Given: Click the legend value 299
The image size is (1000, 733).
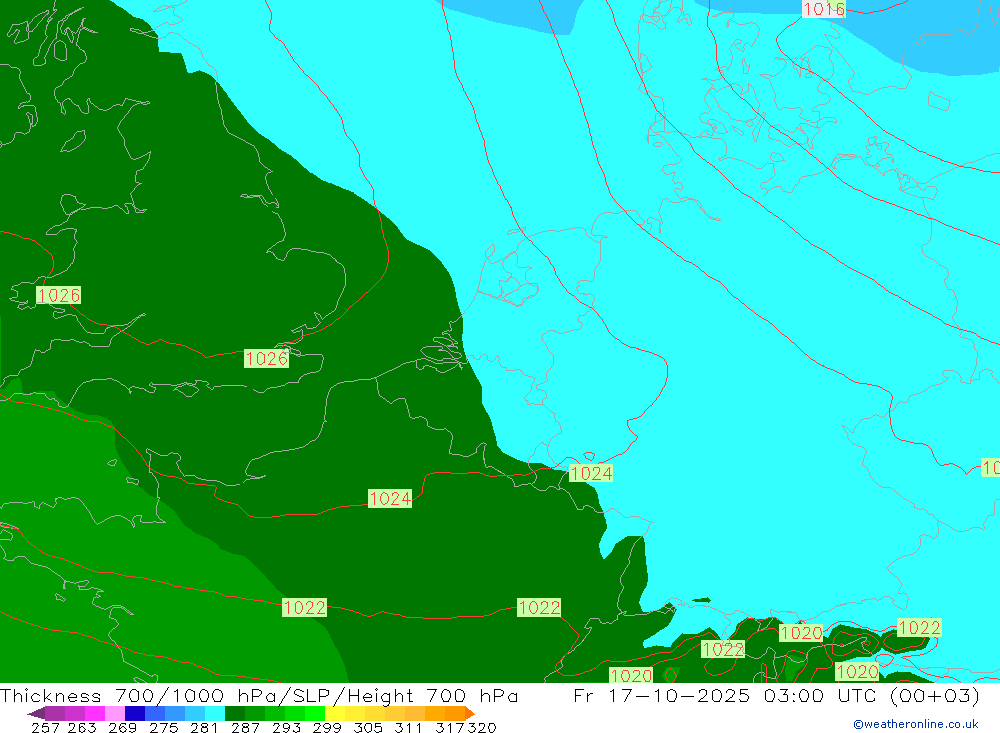Looking at the screenshot, I should coord(327,727).
